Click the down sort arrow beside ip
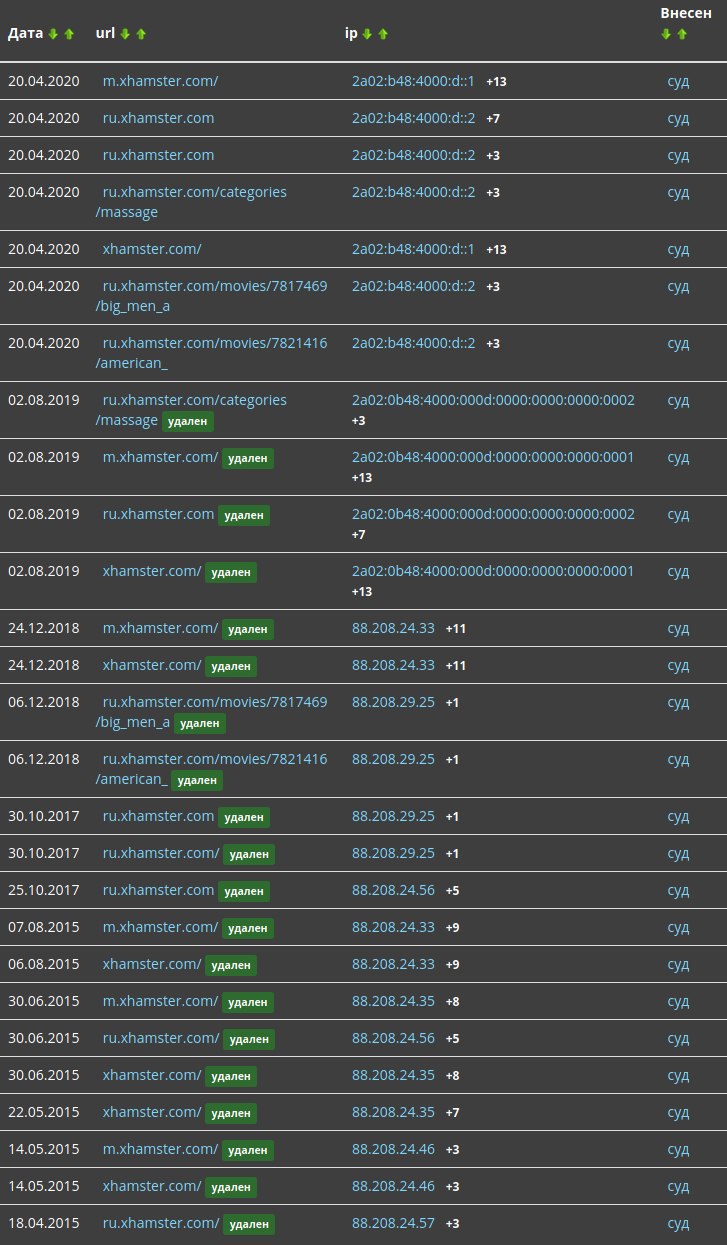The width and height of the screenshot is (727, 1245). [x=367, y=34]
